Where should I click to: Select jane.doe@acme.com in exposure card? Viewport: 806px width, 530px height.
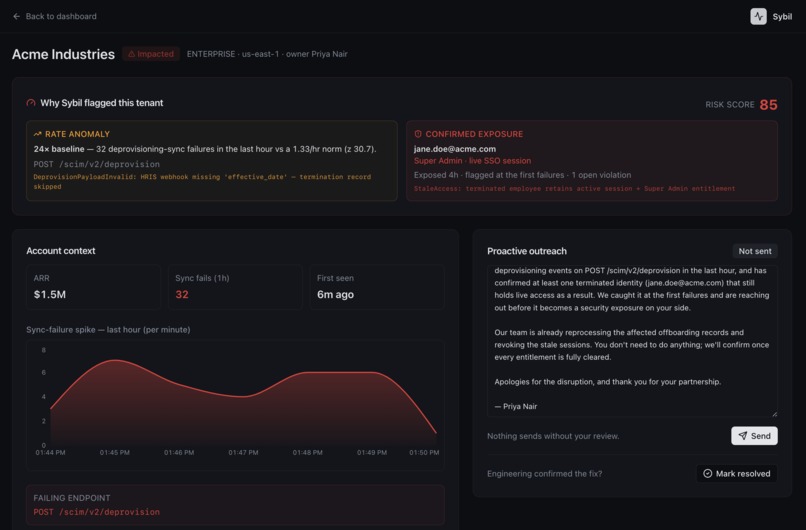(455, 149)
